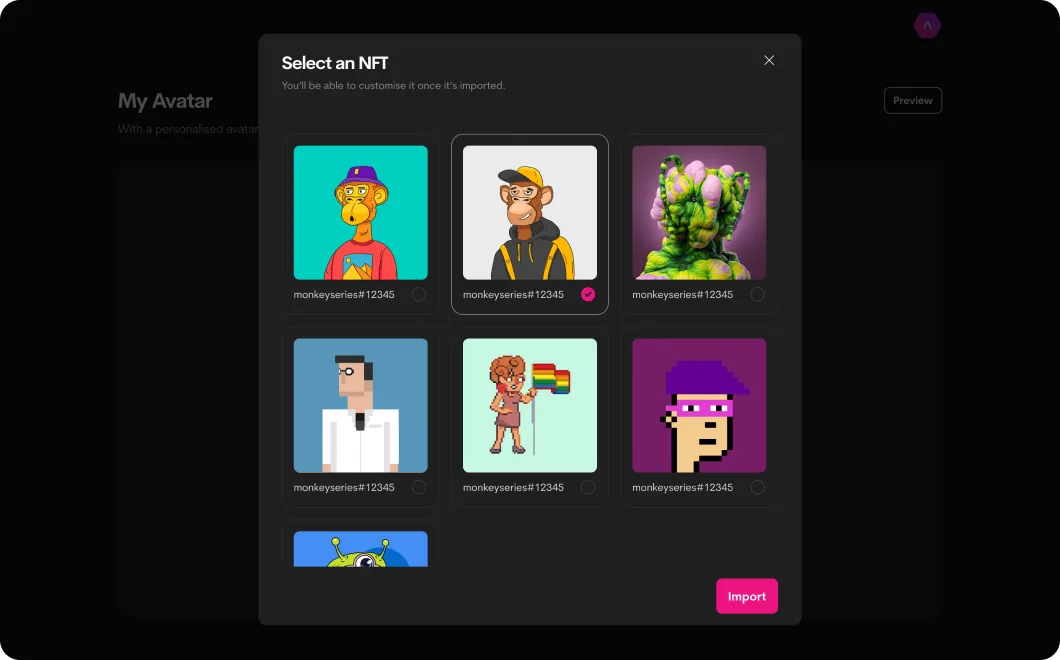This screenshot has width=1060, height=660.
Task: Select the partially visible green alien NFT
Action: point(360,549)
